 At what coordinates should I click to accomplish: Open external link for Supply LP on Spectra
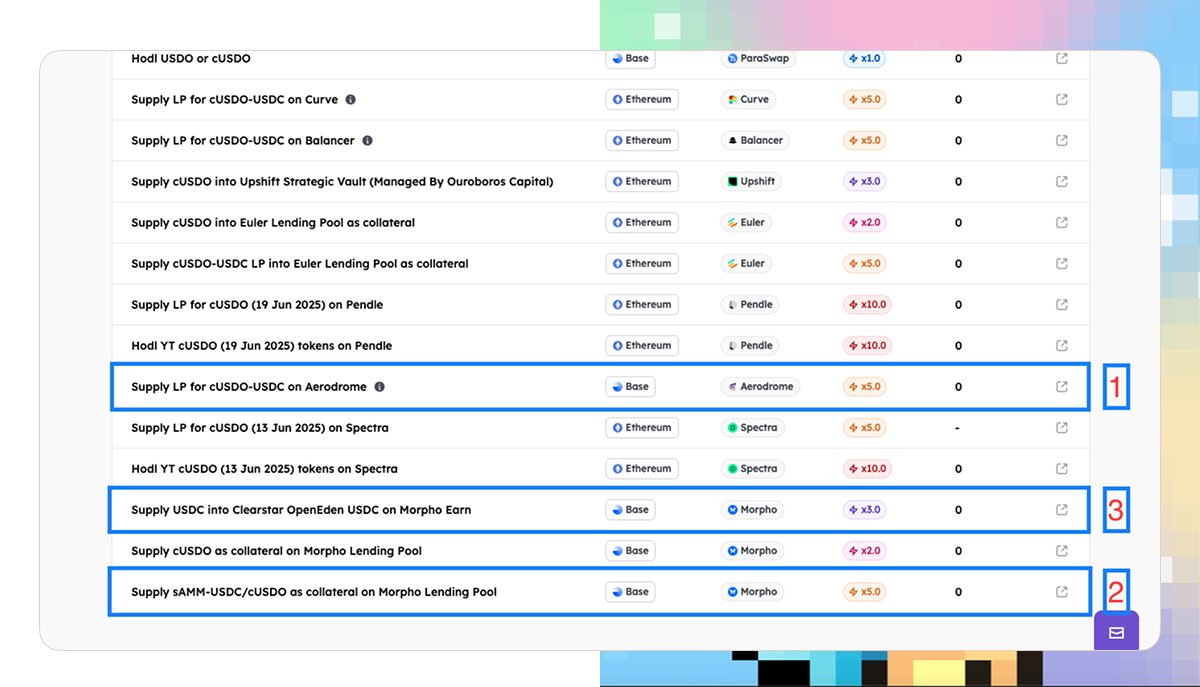(x=1062, y=427)
